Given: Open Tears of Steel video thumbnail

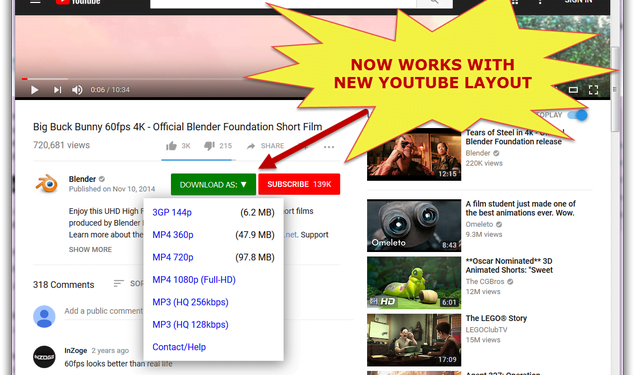Looking at the screenshot, I should tap(414, 154).
